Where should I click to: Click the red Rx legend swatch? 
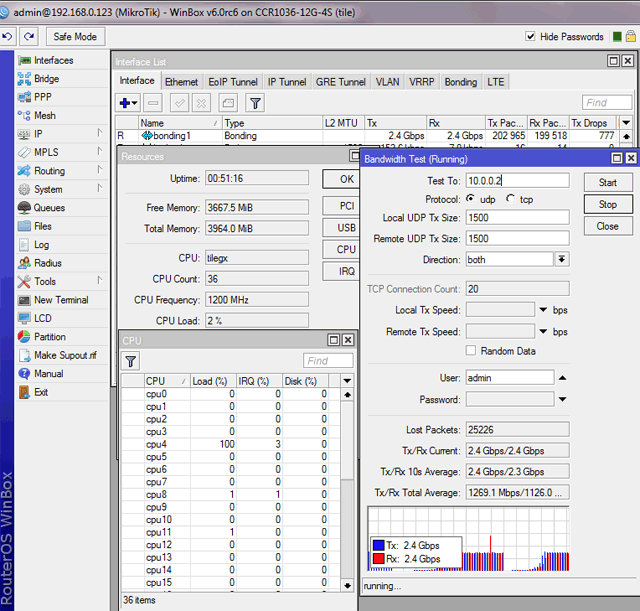[378, 559]
